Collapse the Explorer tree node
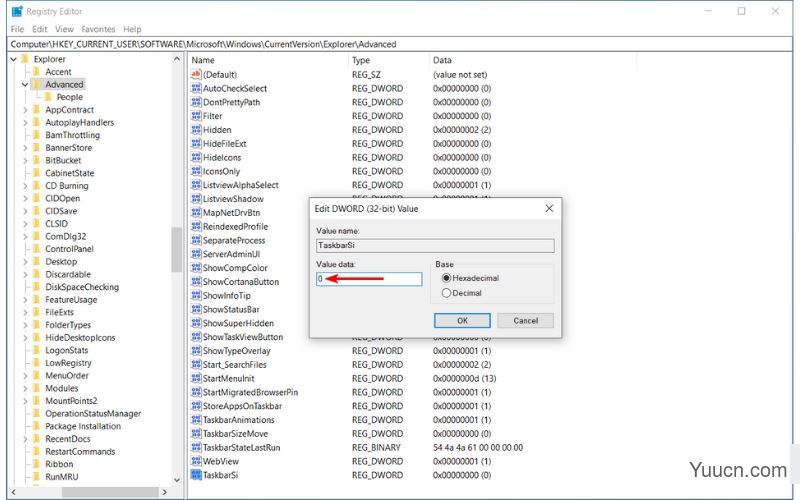 click(14, 59)
